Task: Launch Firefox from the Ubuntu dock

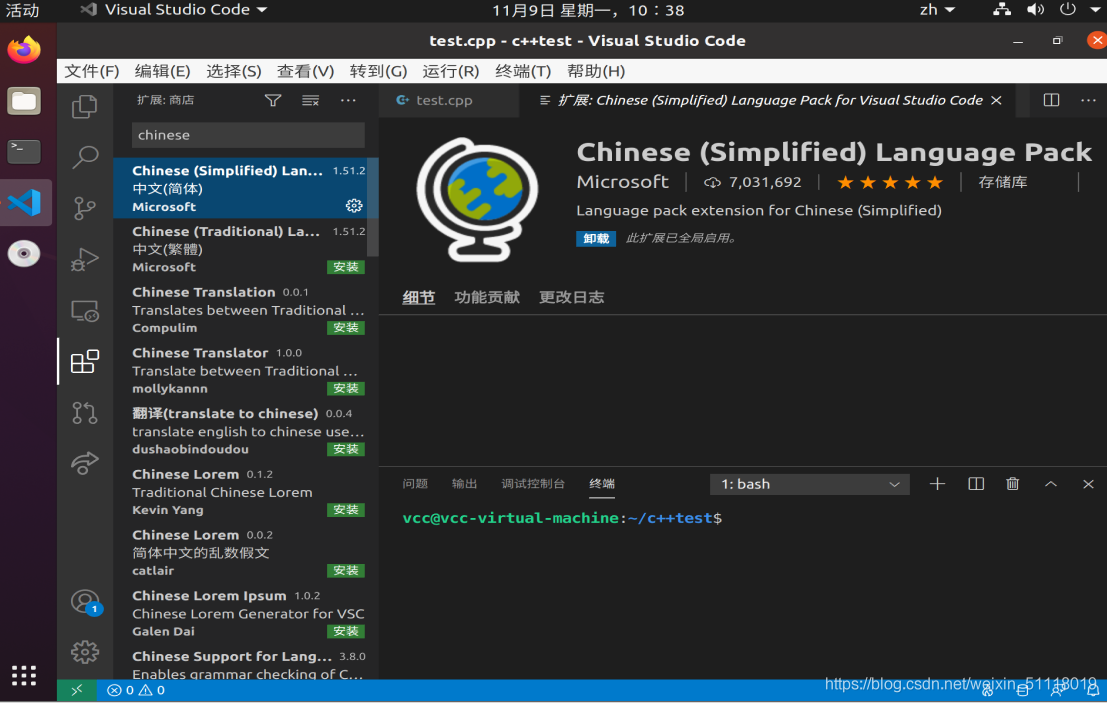Action: 24,49
